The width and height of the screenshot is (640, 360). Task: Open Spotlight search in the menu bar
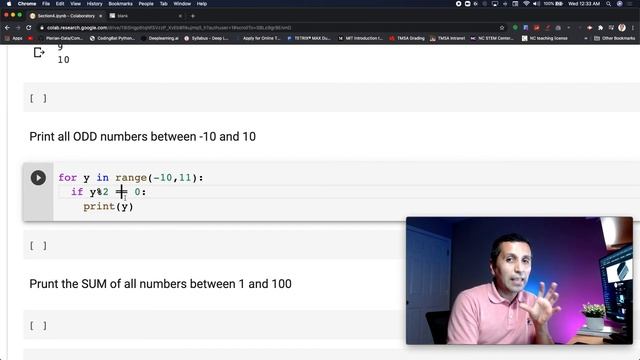pyautogui.click(x=609, y=4)
